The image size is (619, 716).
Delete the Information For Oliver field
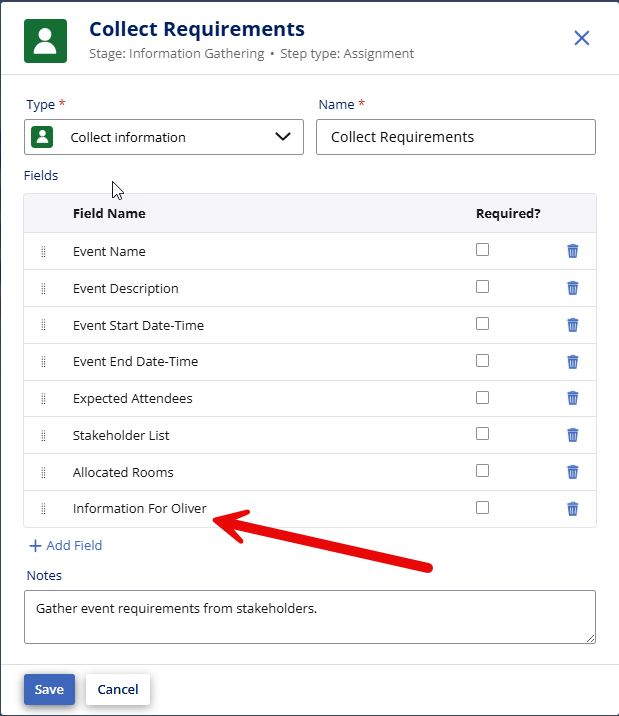(572, 508)
